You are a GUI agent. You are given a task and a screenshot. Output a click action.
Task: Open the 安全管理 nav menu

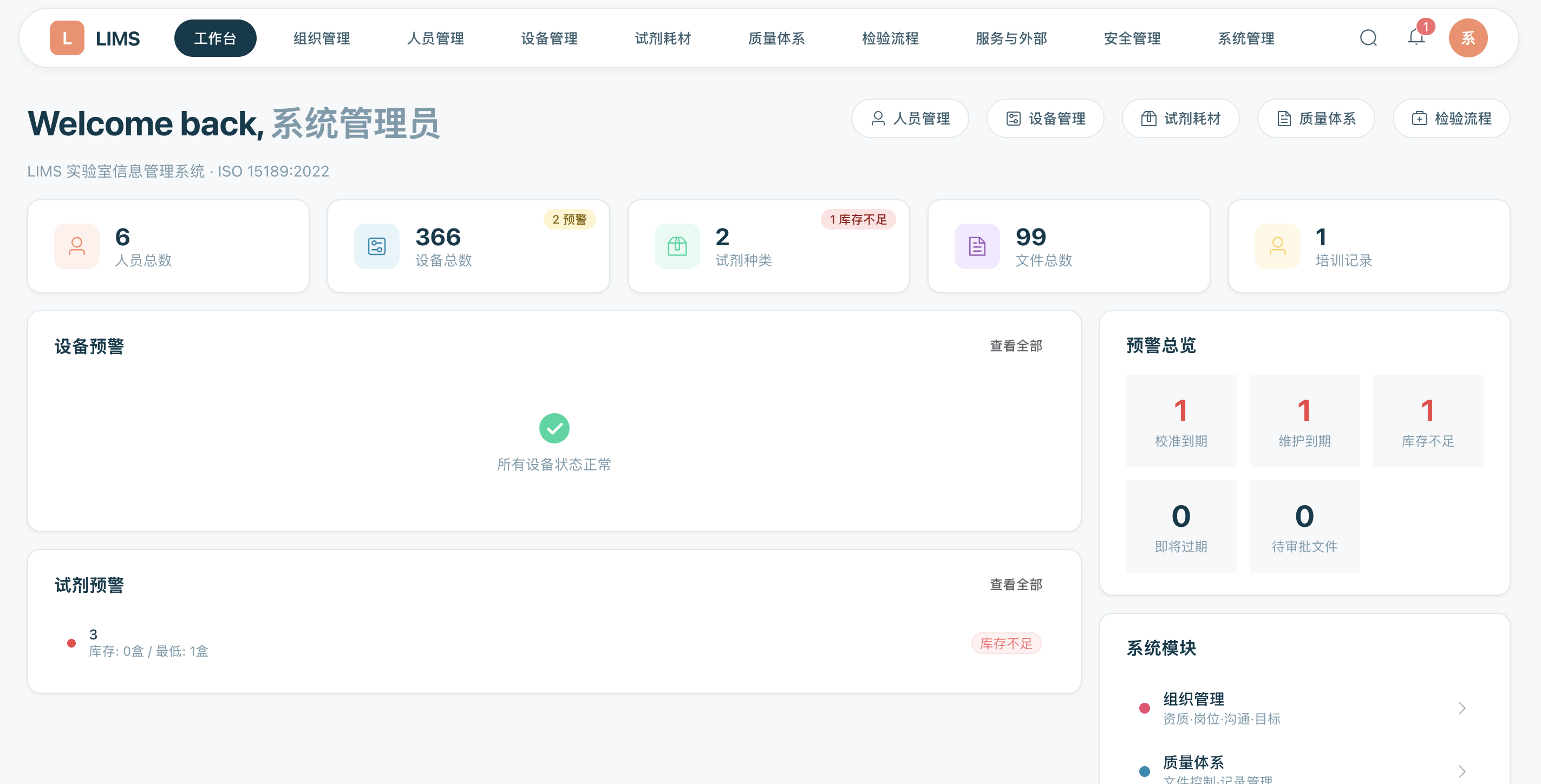tap(1132, 38)
